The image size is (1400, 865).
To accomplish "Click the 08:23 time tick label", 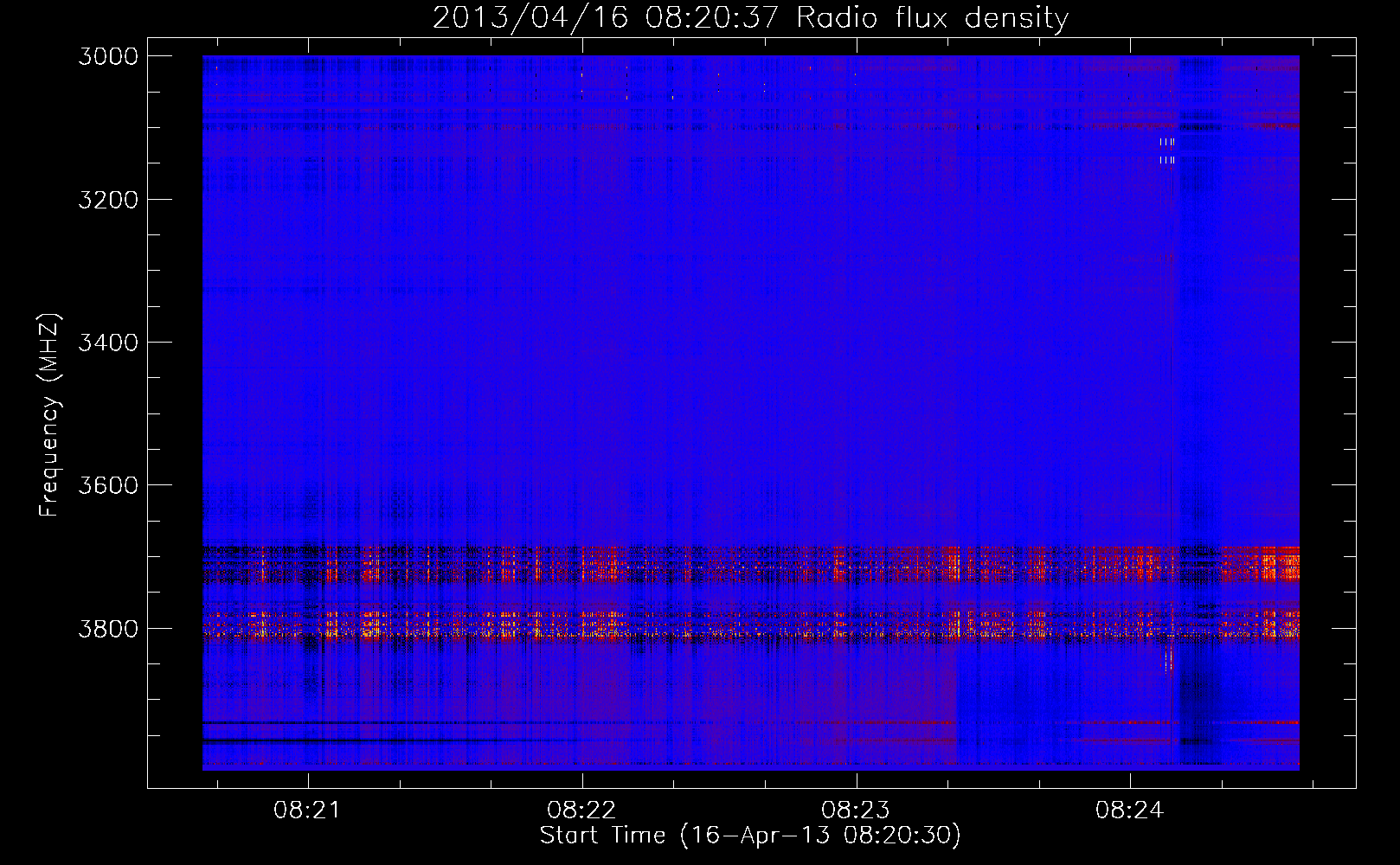I will click(856, 811).
